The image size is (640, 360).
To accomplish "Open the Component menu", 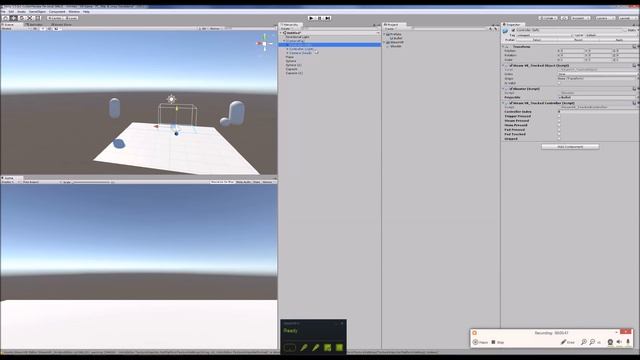I will 57,11.
